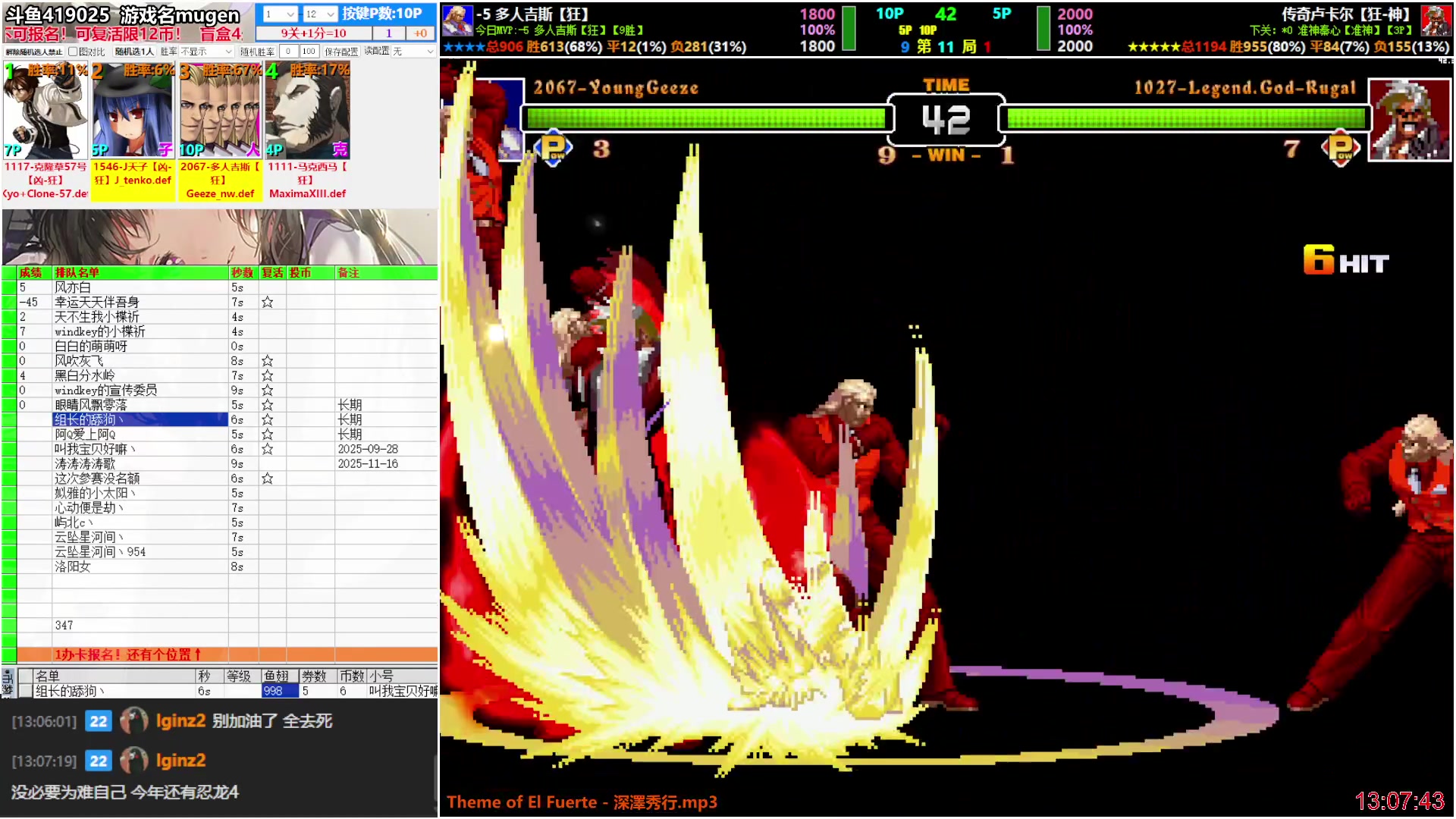Select queue row 云坠星河间丶954
This screenshot has height=819, width=1456.
220,552
